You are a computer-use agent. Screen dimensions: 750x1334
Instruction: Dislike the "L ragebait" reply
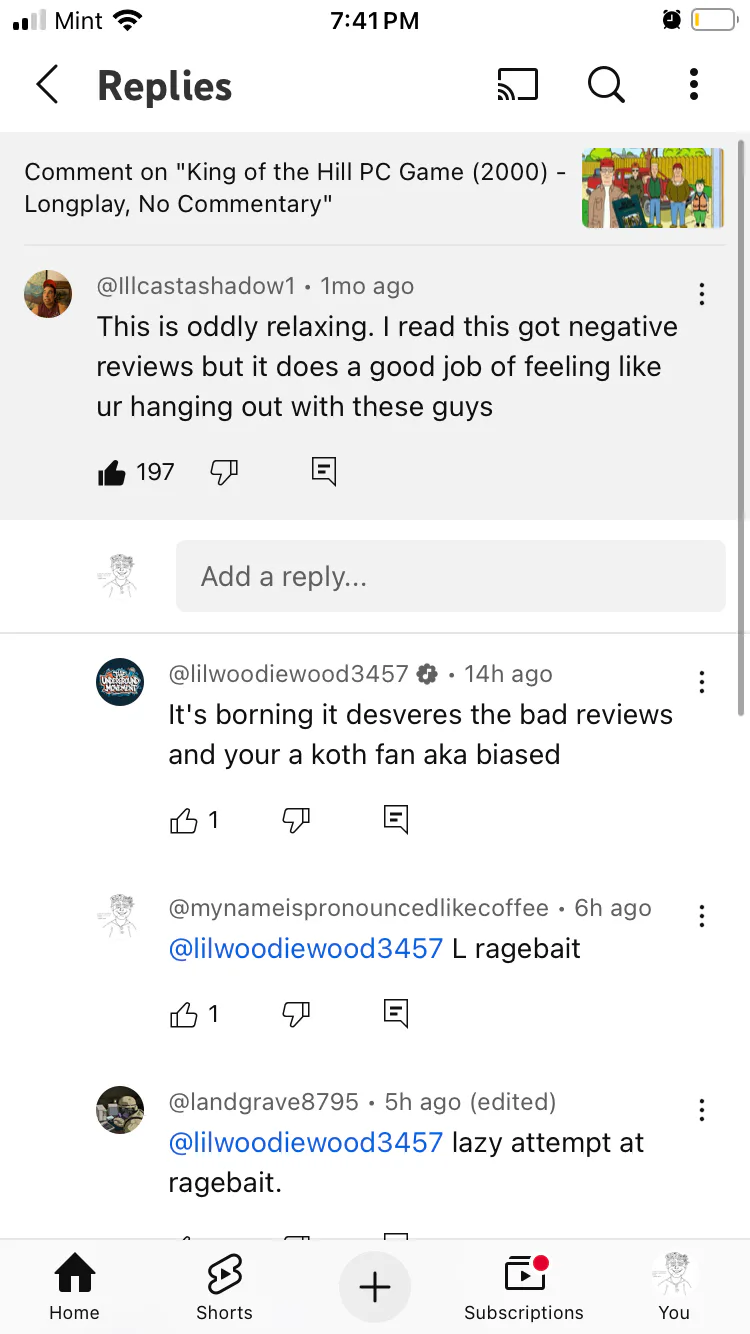click(x=296, y=1015)
